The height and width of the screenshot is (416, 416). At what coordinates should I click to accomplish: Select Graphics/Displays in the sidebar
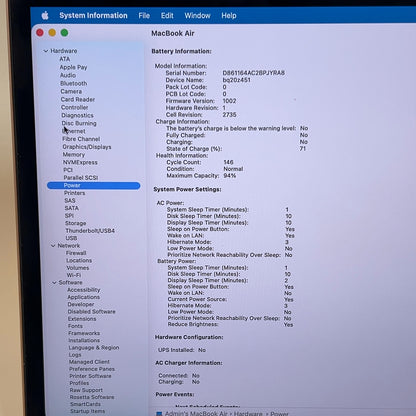(87, 147)
